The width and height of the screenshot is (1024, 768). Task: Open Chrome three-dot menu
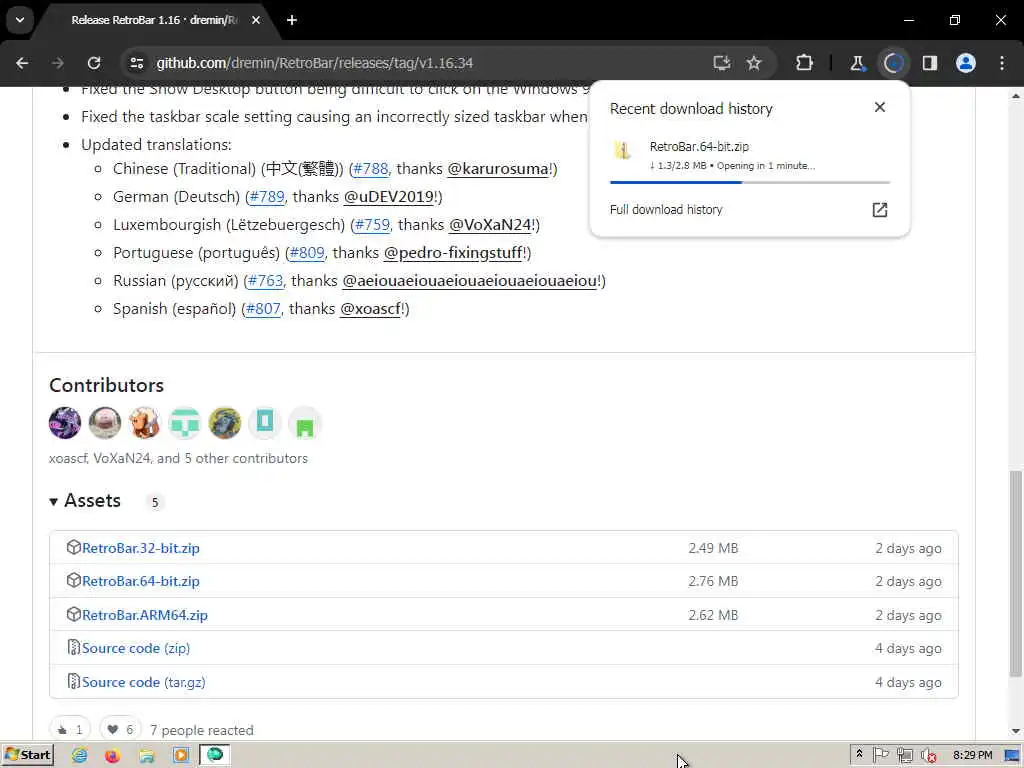(1002, 63)
